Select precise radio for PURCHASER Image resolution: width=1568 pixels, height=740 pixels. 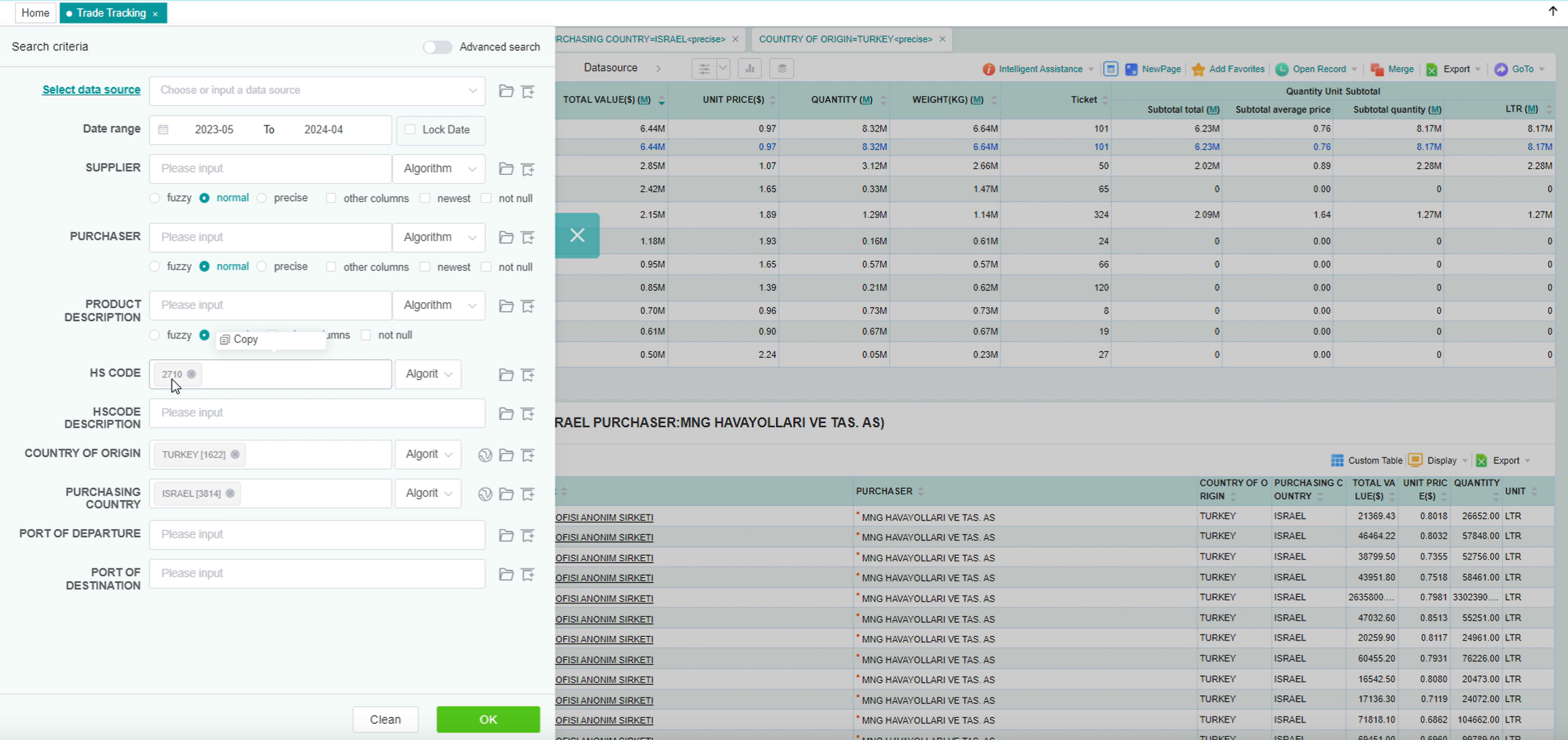[x=262, y=267]
